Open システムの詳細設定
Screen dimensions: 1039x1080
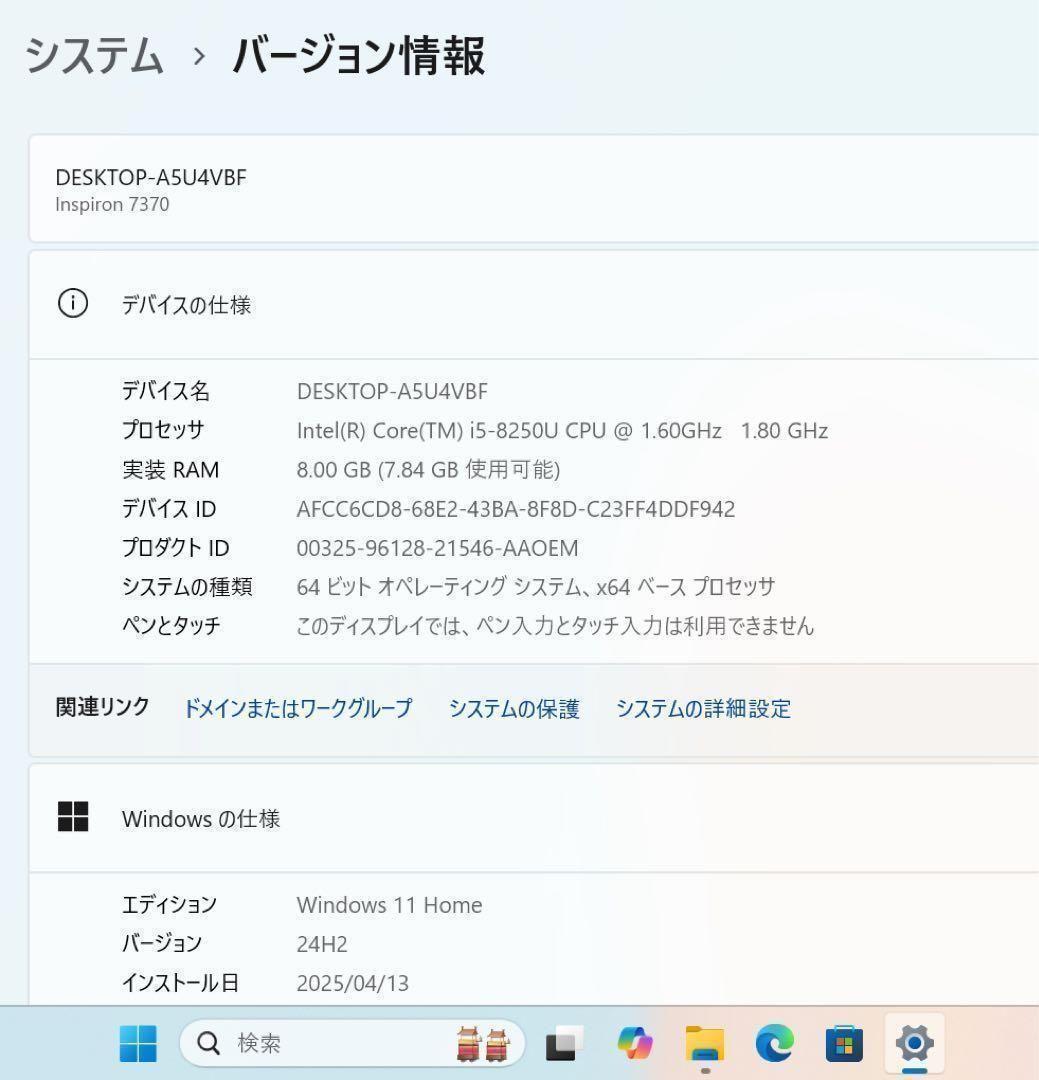703,708
